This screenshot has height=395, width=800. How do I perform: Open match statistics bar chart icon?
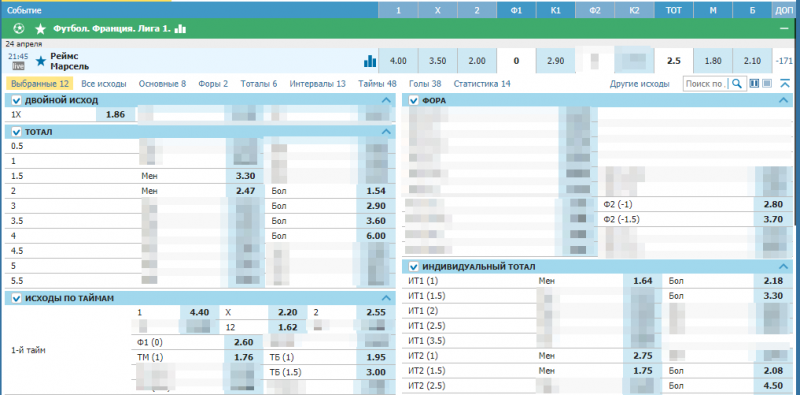pyautogui.click(x=369, y=61)
